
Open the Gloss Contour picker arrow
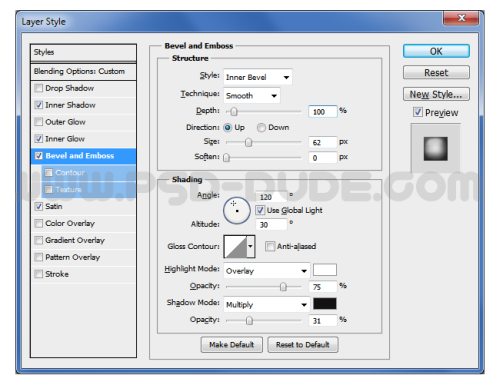tap(251, 247)
